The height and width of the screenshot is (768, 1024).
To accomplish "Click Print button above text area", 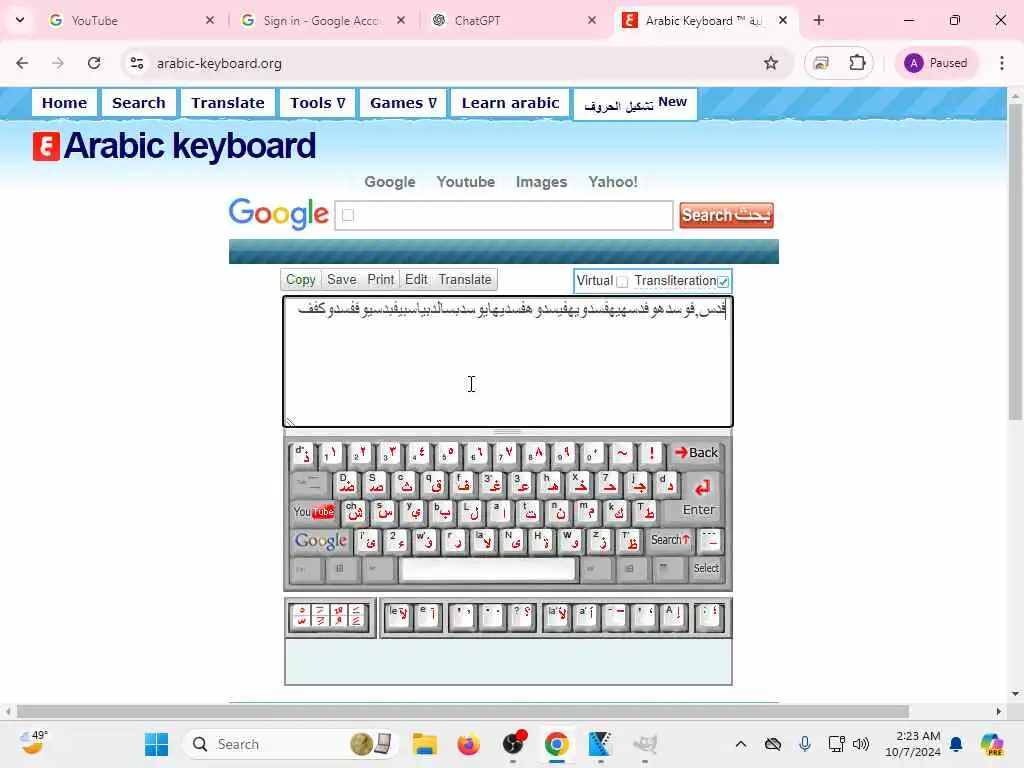I will click(x=380, y=280).
